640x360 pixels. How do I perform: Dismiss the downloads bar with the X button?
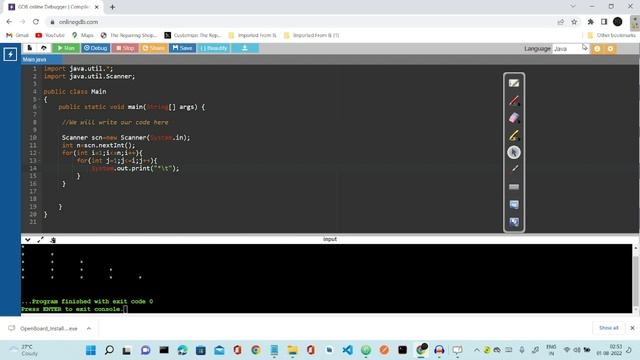[x=632, y=328]
